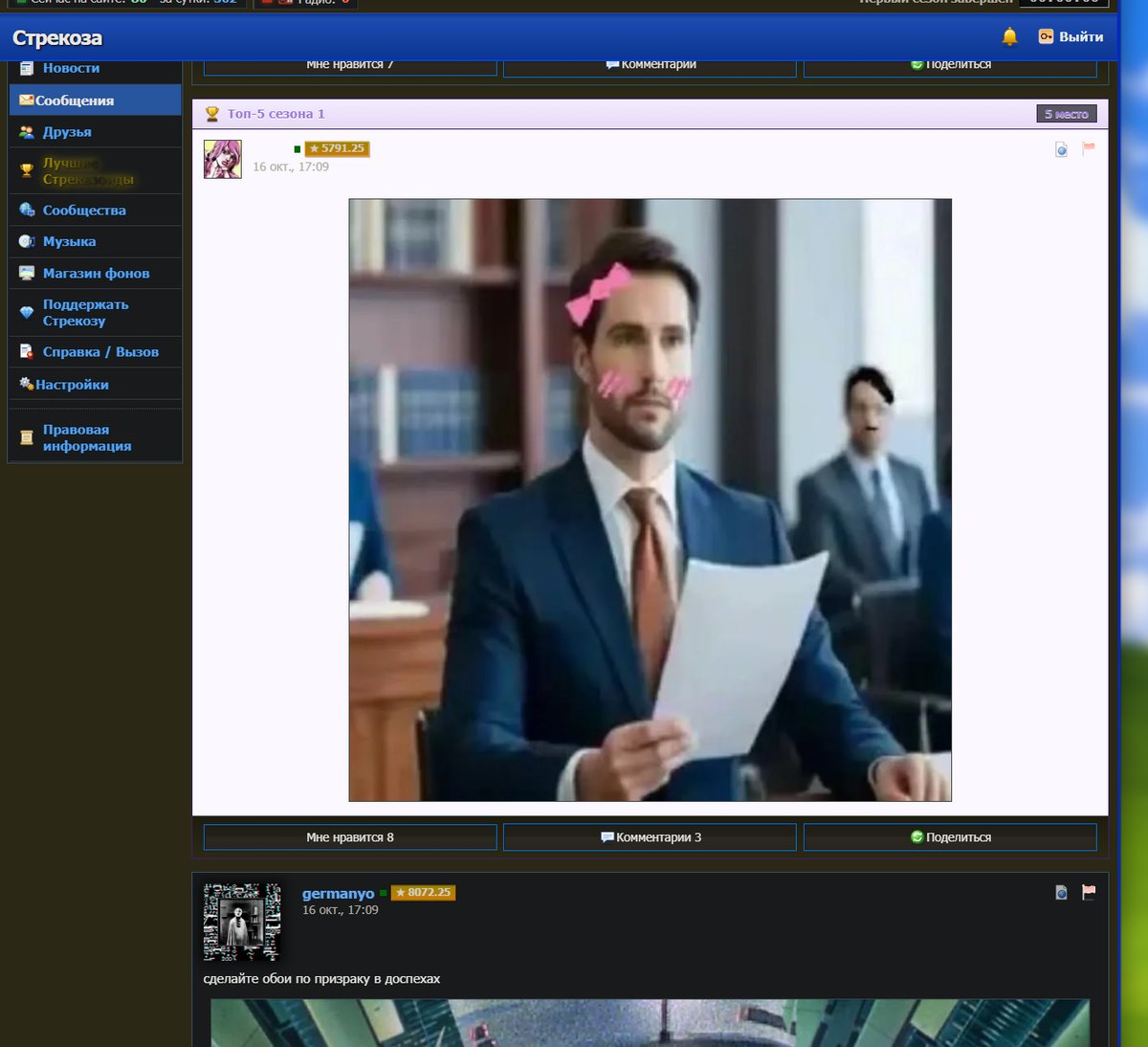Viewport: 1148px width, 1047px height.
Task: Click the gear icon beside Настройки
Action: pyautogui.click(x=27, y=384)
